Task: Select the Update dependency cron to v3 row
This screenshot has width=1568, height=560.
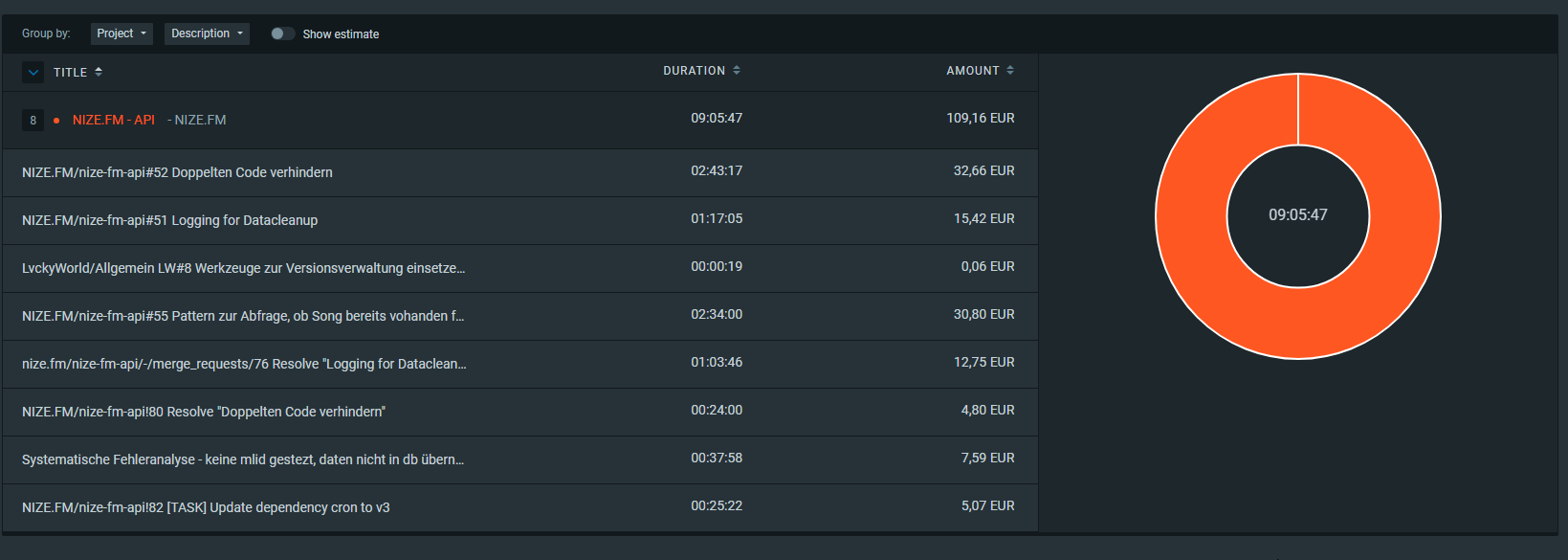Action: 206,507
